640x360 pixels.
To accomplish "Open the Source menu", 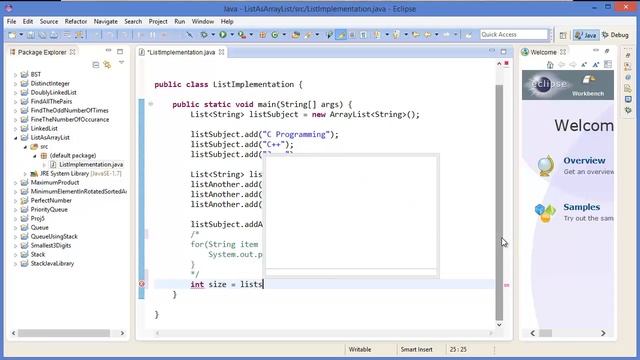I will pos(49,21).
